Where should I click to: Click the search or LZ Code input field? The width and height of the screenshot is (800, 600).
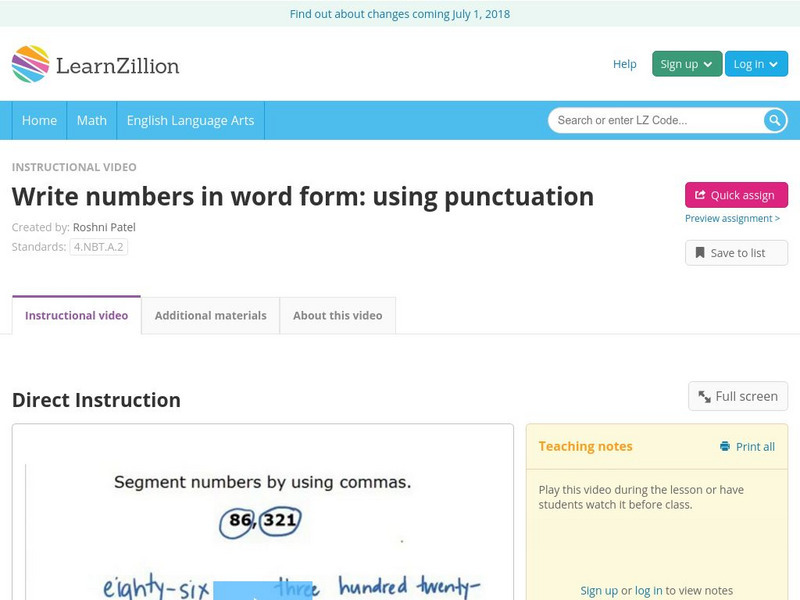(650, 120)
